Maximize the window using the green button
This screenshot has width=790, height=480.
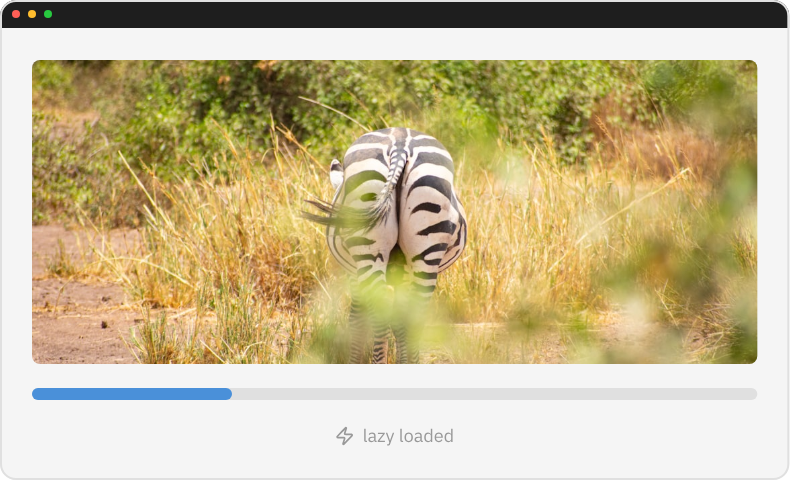pos(48,14)
